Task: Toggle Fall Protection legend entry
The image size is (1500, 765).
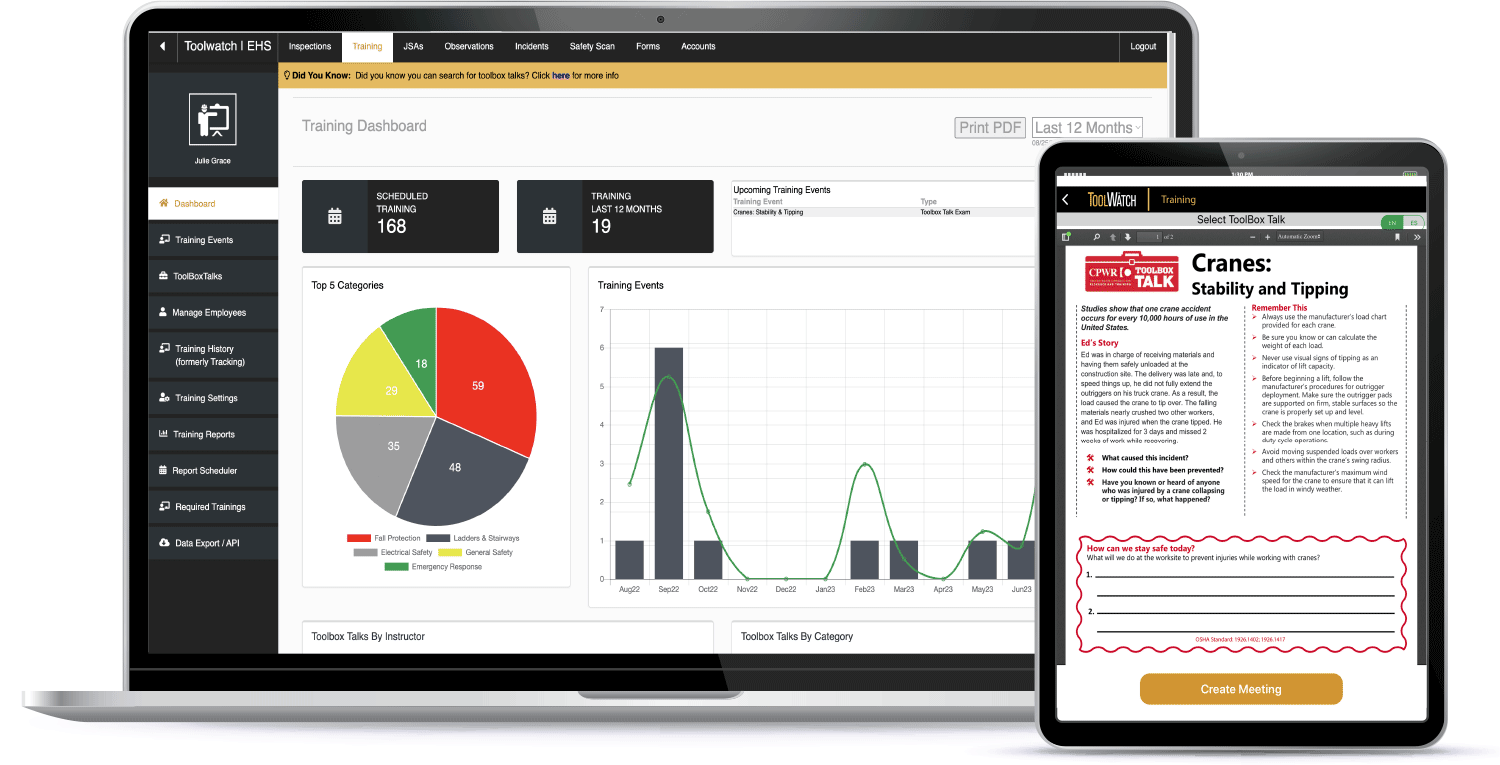Action: pos(383,538)
